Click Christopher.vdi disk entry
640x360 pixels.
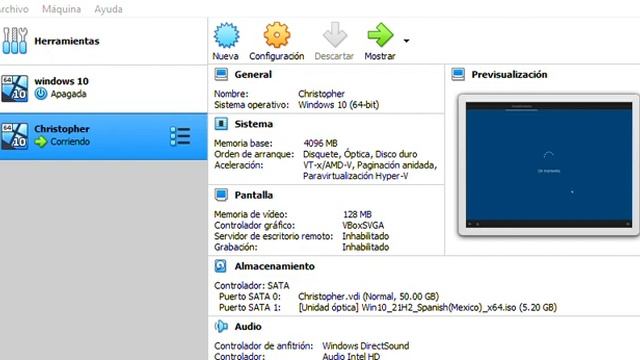click(368, 296)
